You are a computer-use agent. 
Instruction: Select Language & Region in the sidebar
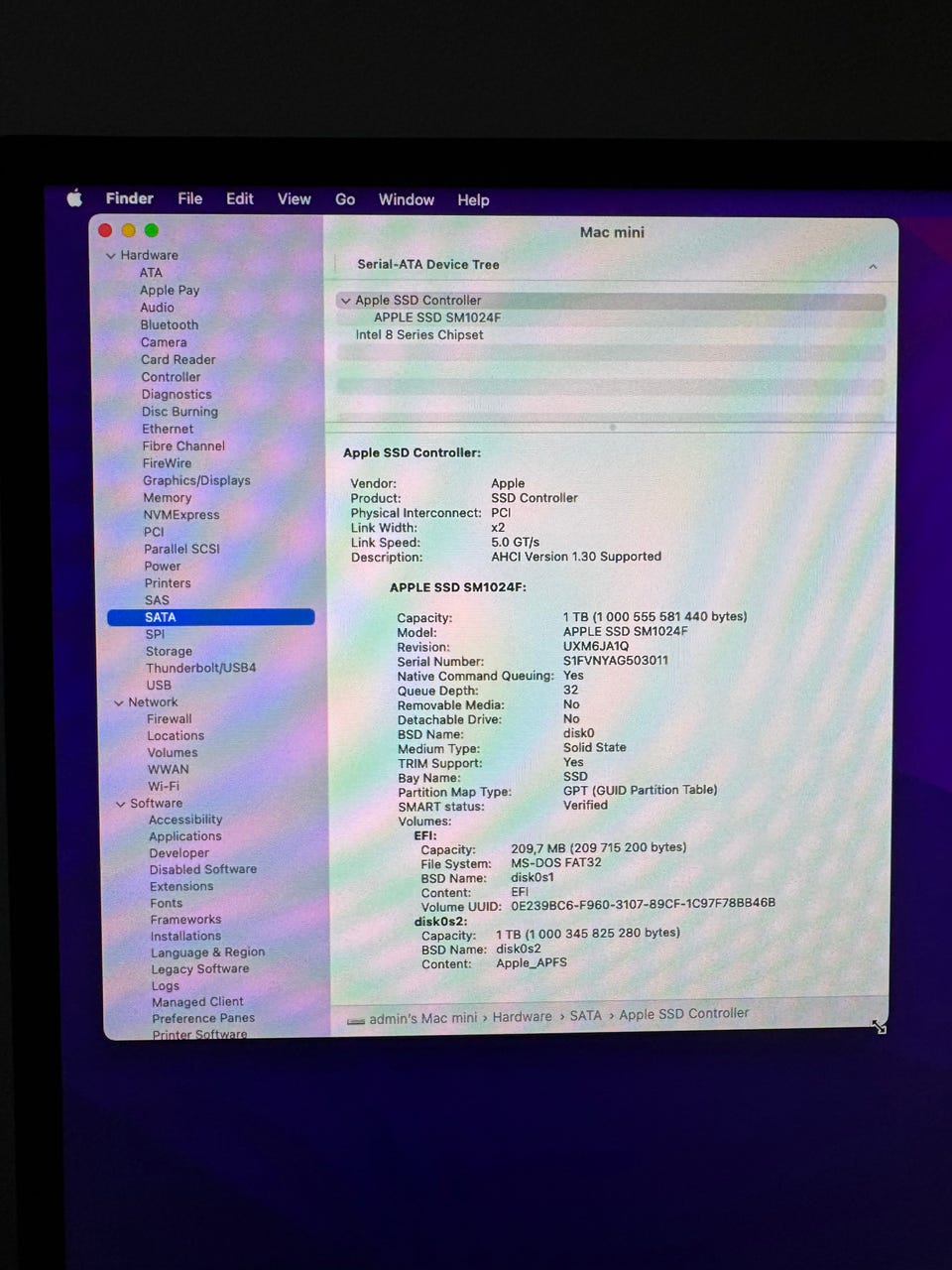pos(208,952)
